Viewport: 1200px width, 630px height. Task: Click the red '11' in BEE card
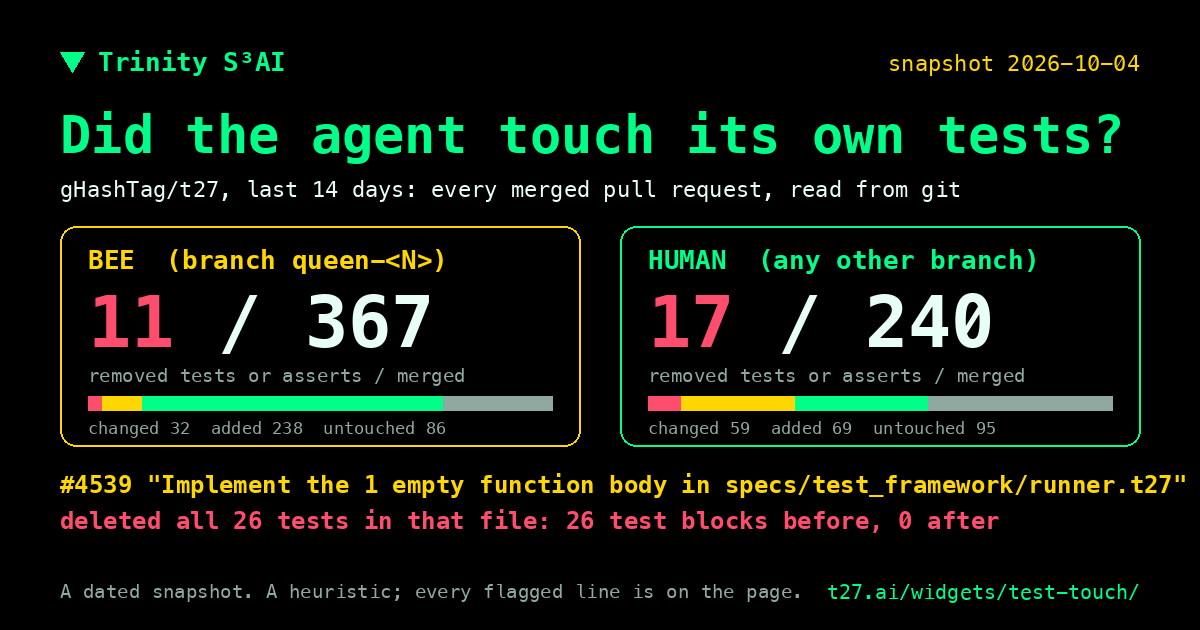click(x=131, y=323)
